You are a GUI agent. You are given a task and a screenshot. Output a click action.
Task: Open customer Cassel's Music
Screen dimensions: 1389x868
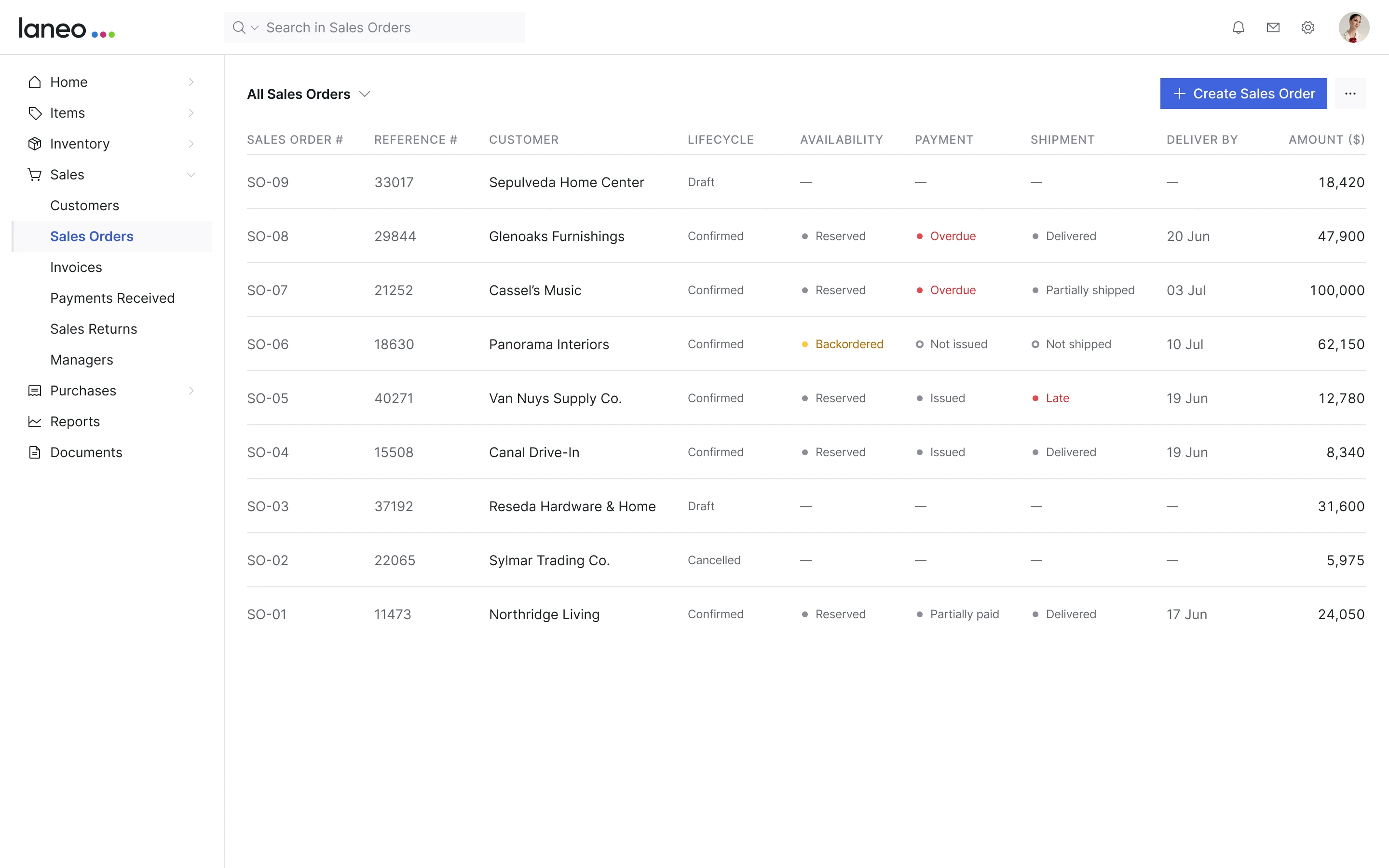click(x=535, y=290)
